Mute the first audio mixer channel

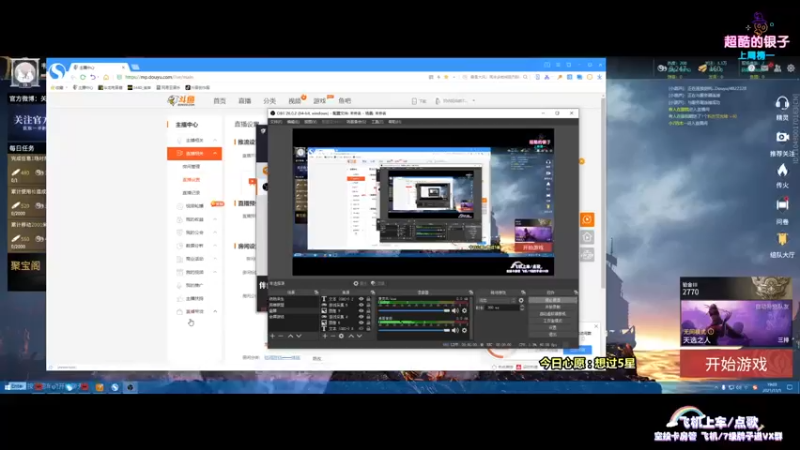click(x=455, y=311)
